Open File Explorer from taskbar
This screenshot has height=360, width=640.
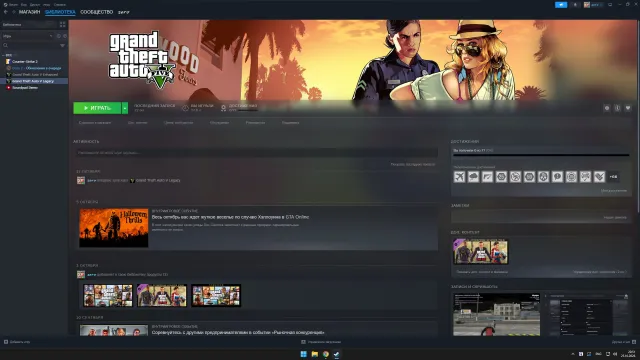coord(314,354)
